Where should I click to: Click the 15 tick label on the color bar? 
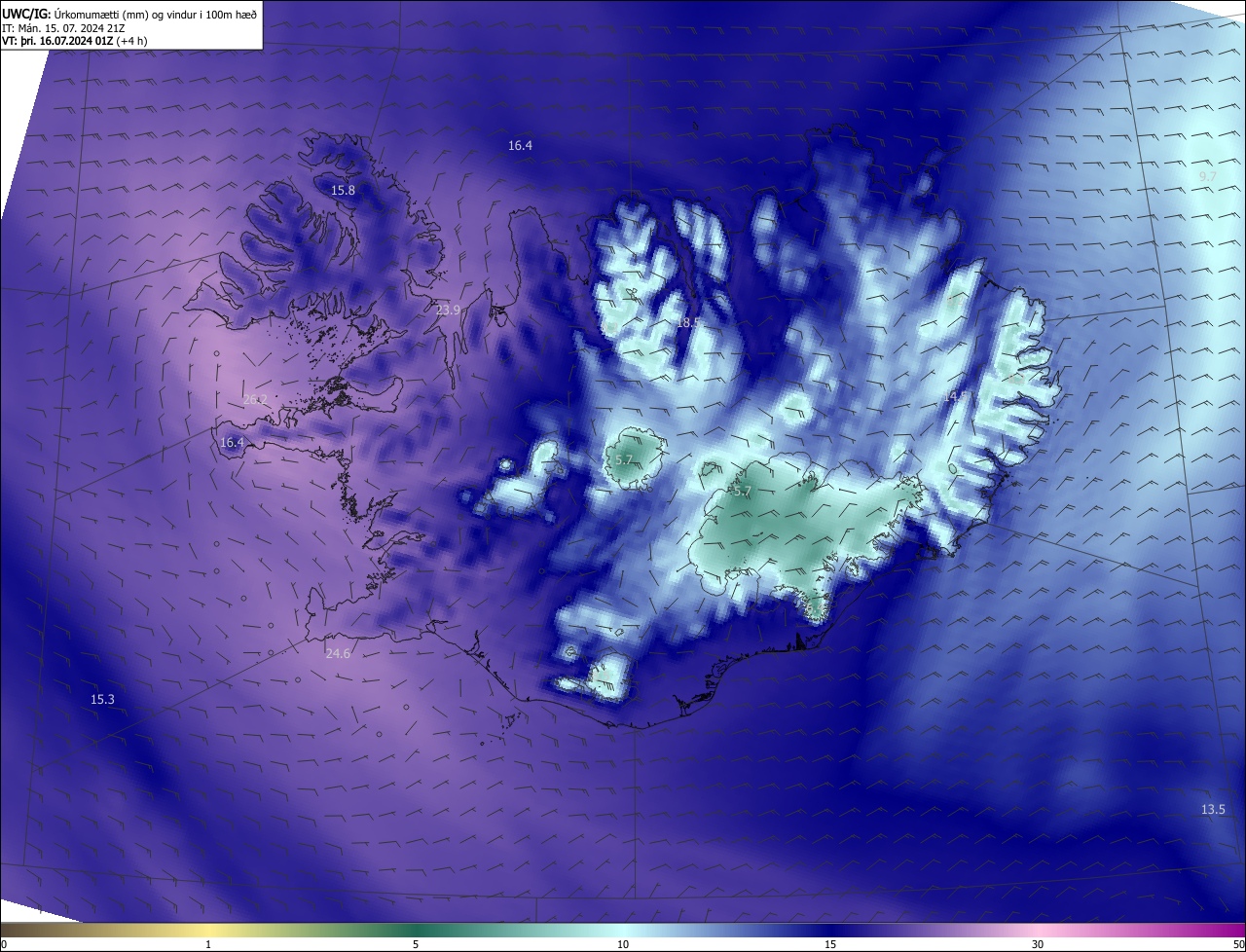click(830, 944)
